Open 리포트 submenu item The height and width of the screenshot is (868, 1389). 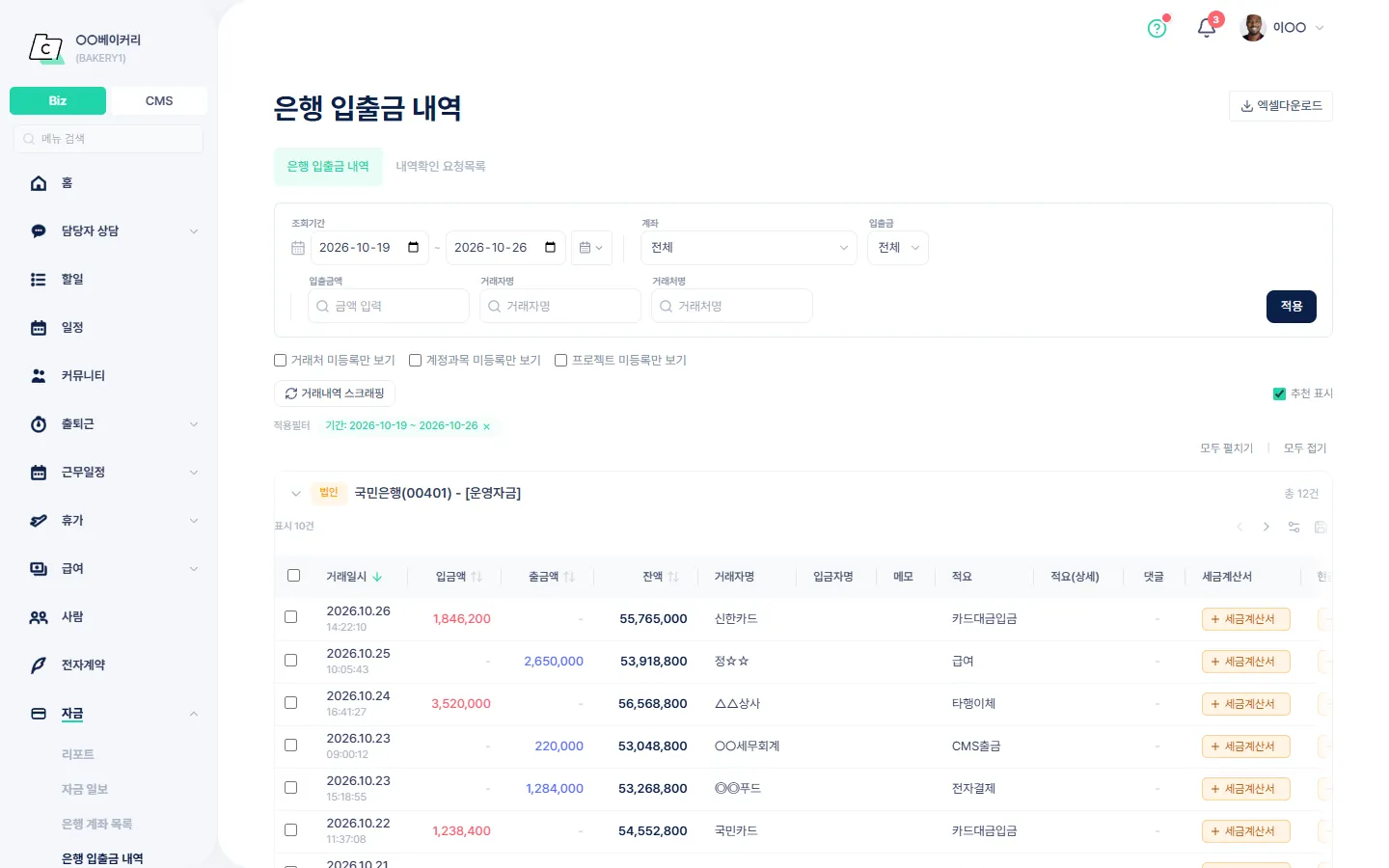(78, 754)
